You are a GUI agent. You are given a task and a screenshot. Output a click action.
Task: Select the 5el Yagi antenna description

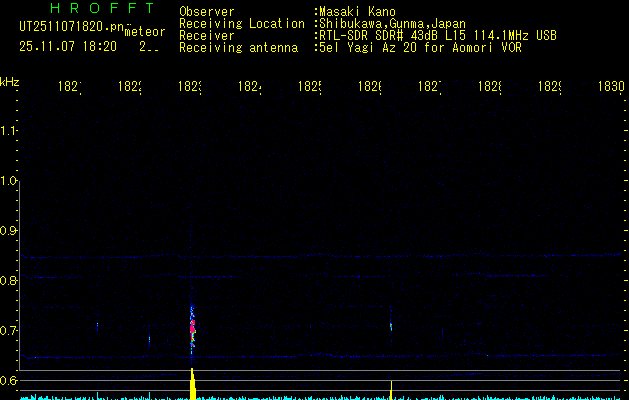(x=419, y=48)
